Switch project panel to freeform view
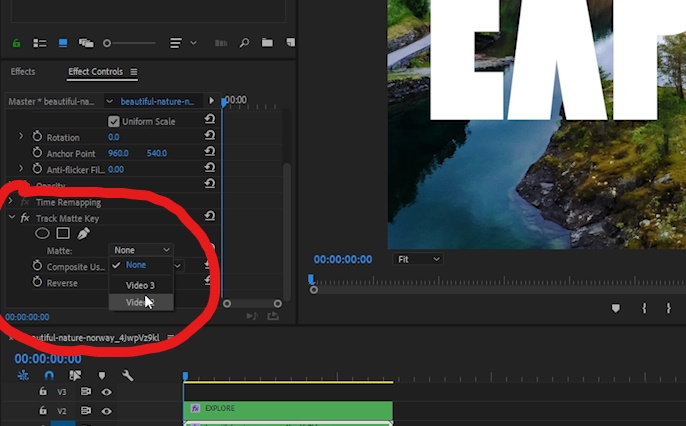The width and height of the screenshot is (686, 426). coord(86,43)
